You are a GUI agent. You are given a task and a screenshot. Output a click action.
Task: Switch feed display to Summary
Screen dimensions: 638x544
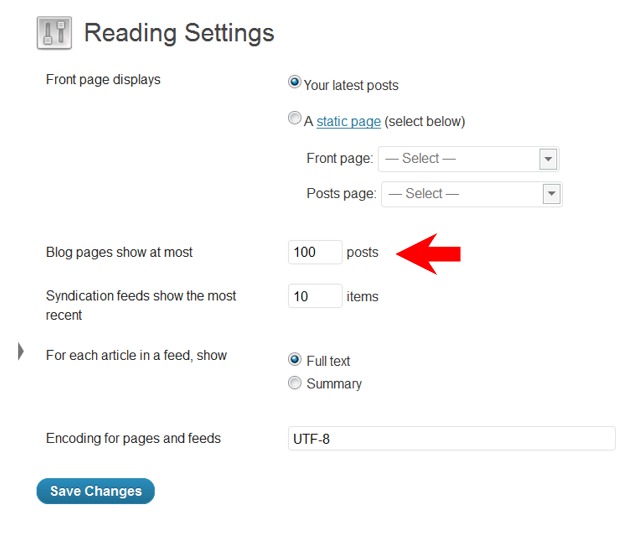(295, 383)
